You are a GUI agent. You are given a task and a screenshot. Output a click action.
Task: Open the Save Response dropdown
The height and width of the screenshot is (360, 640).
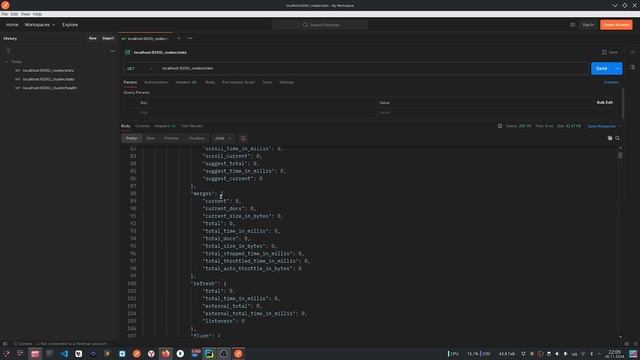(x=604, y=126)
